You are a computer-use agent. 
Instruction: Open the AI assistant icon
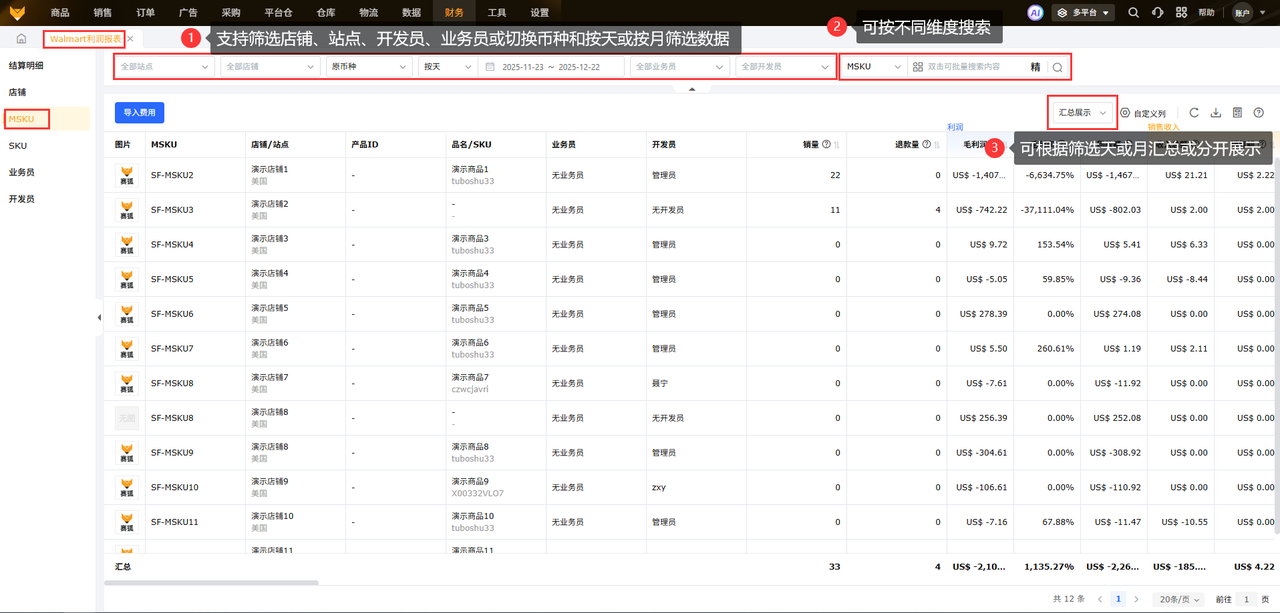coord(1035,13)
